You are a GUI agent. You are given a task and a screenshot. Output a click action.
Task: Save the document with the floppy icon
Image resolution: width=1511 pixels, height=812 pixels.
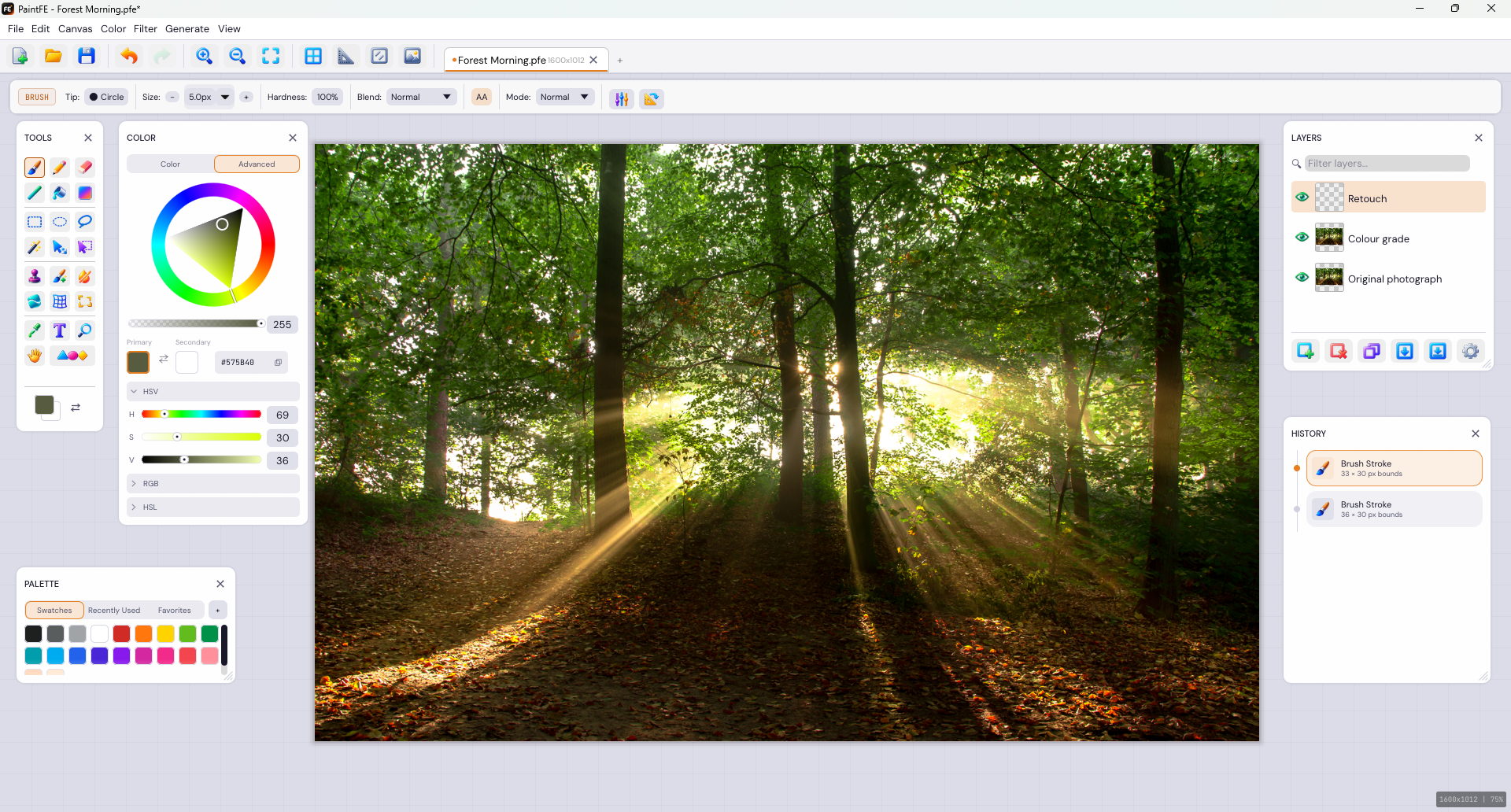click(x=87, y=56)
